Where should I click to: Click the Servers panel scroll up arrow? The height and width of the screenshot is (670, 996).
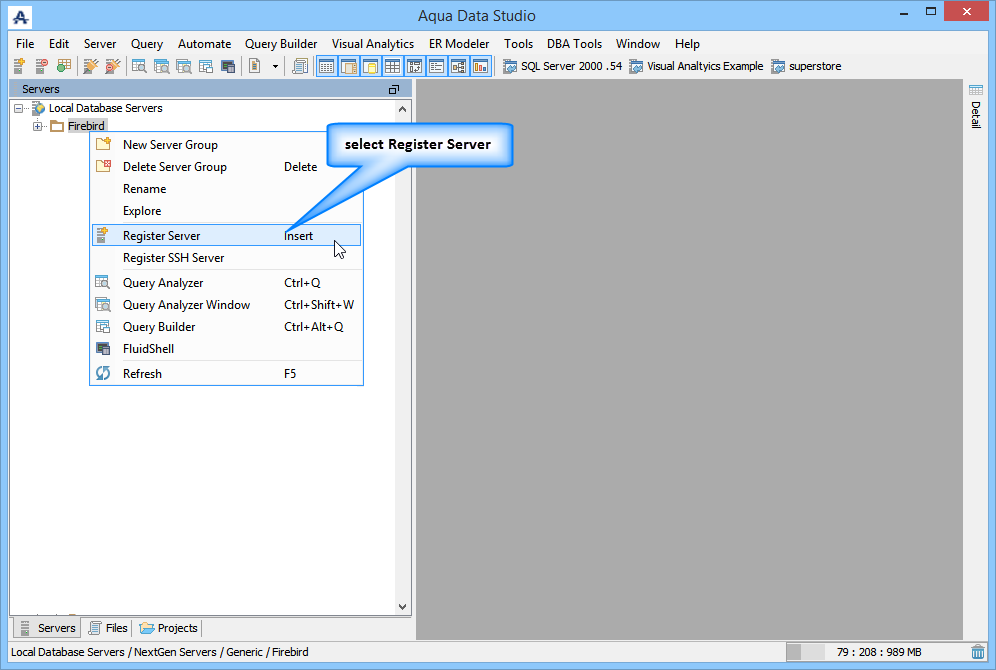pos(403,109)
